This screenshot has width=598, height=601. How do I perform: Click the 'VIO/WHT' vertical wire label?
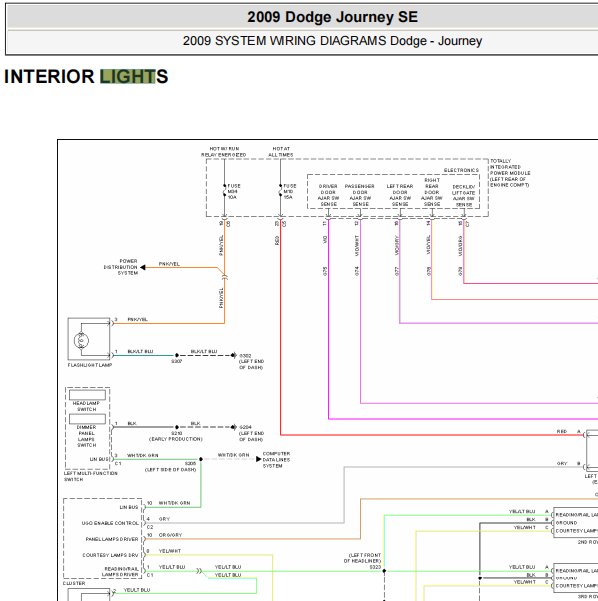pos(357,246)
